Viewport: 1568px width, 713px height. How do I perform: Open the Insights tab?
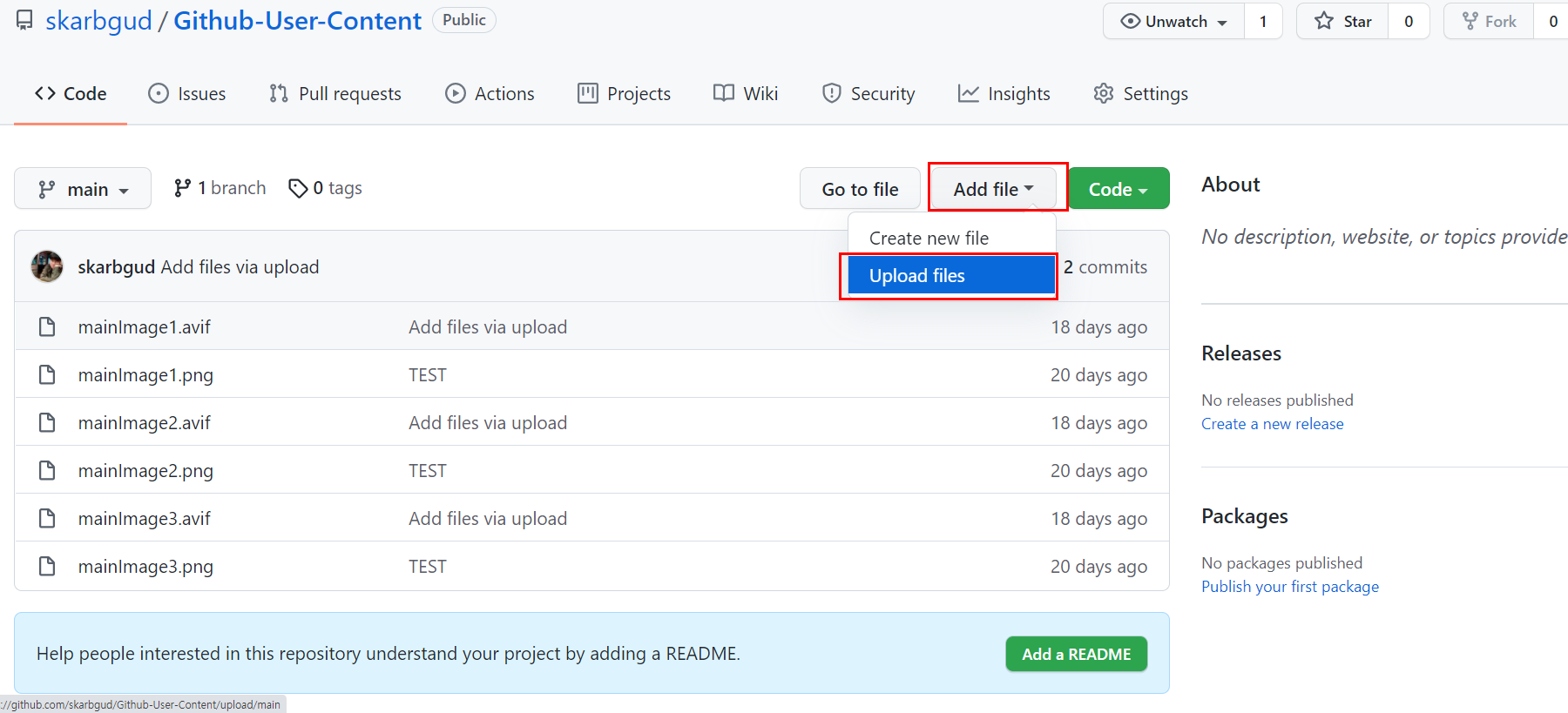pyautogui.click(x=1004, y=93)
